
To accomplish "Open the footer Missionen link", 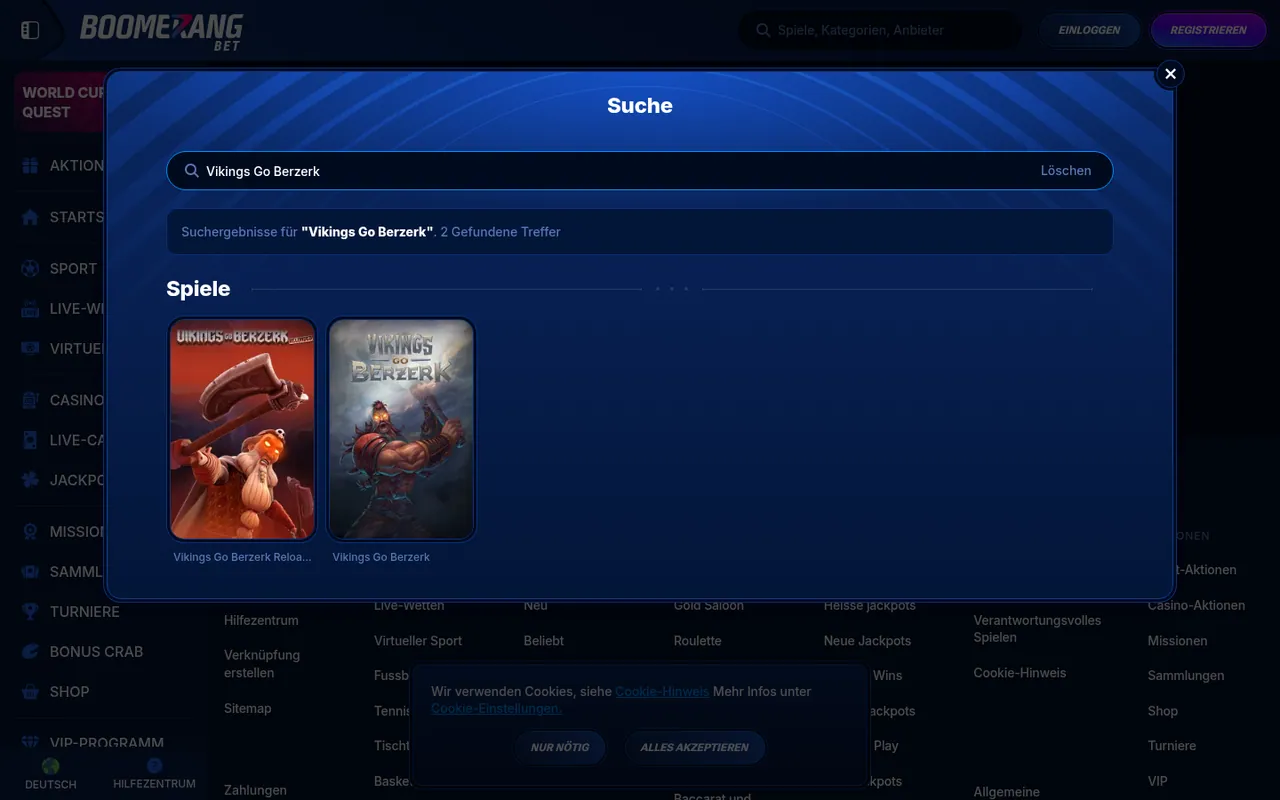I will 1177,640.
